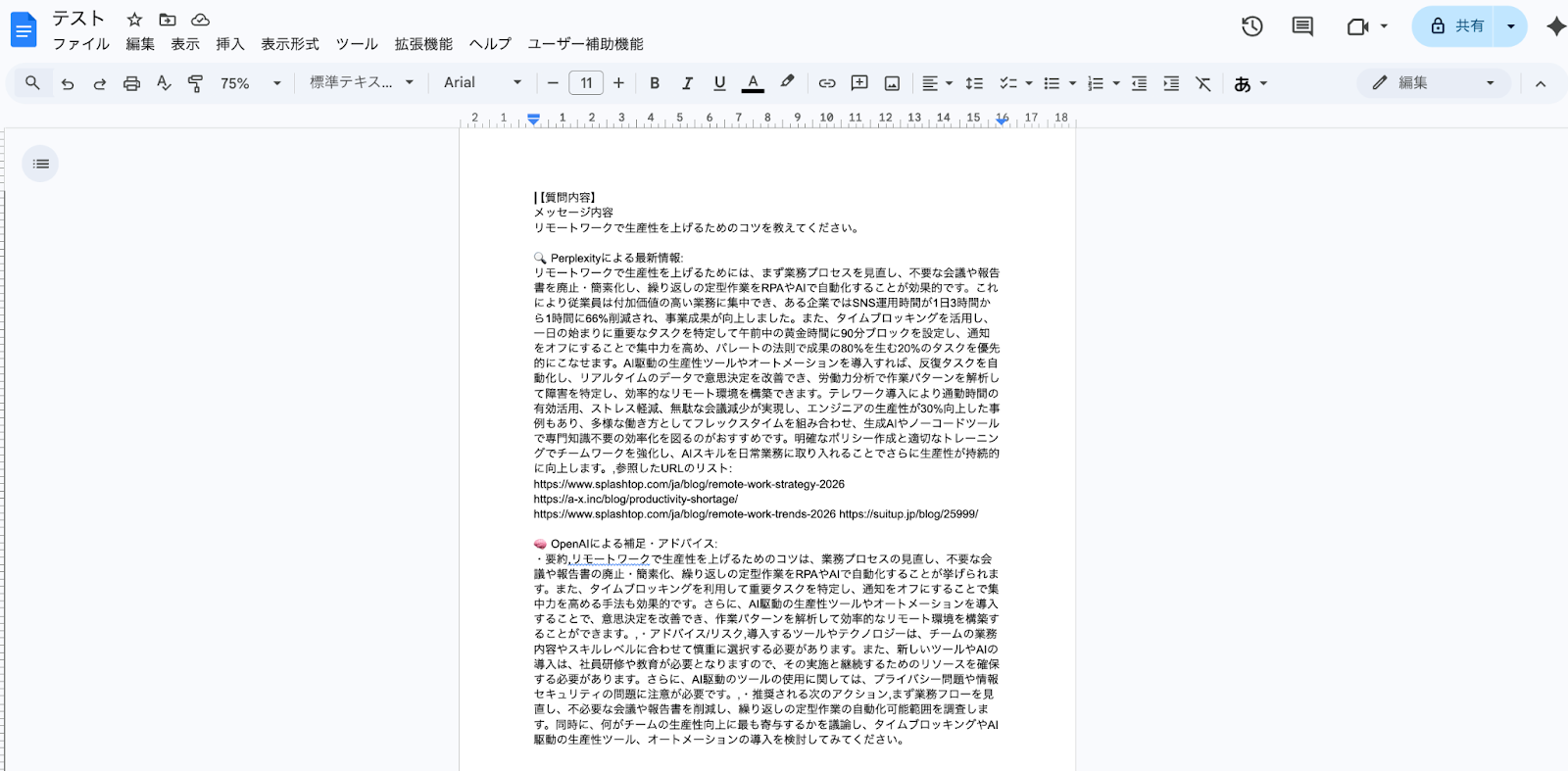Add a comment from toolbar
1568x771 pixels.
859,83
